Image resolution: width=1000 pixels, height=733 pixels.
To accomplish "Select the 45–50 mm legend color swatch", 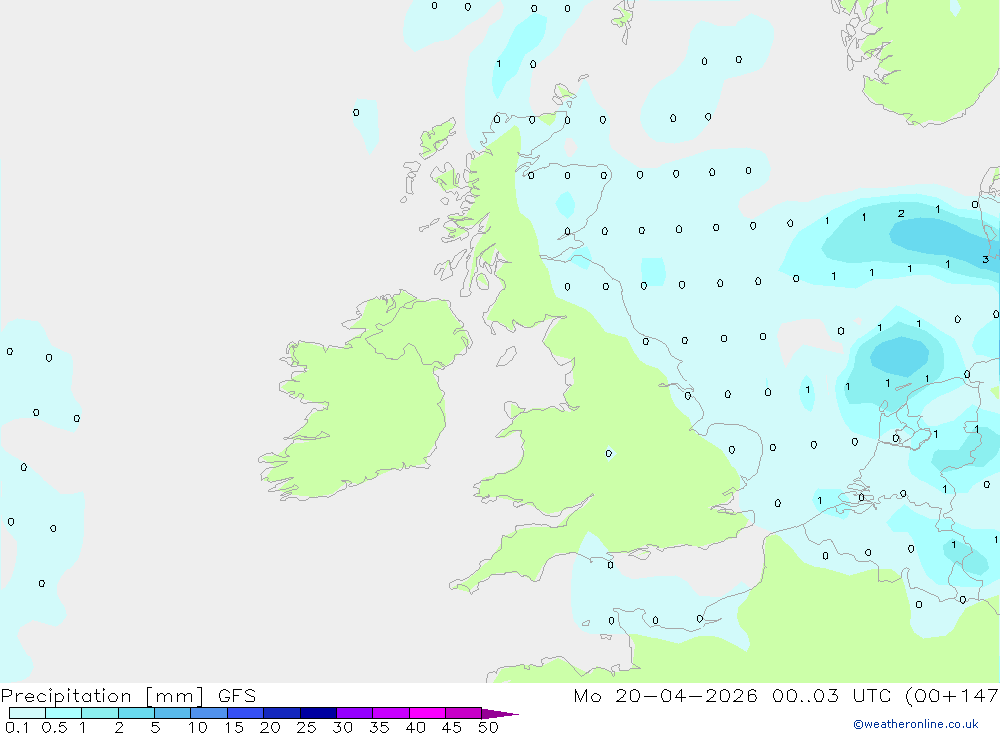I will pos(464,713).
